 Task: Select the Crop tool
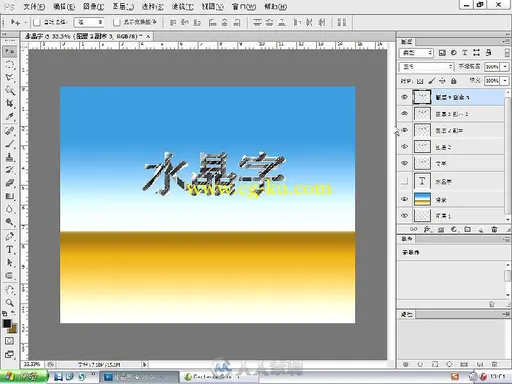coord(9,103)
